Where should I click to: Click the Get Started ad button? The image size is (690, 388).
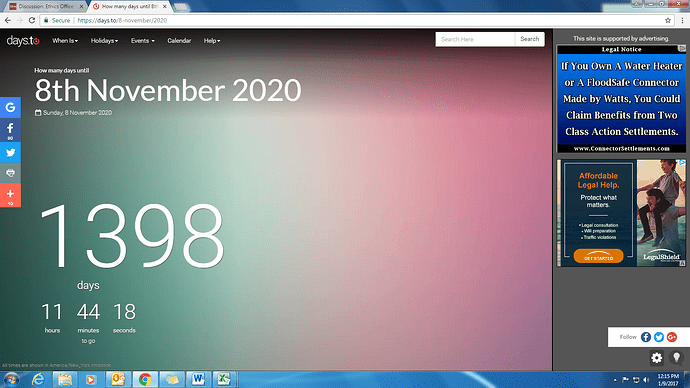(x=598, y=256)
